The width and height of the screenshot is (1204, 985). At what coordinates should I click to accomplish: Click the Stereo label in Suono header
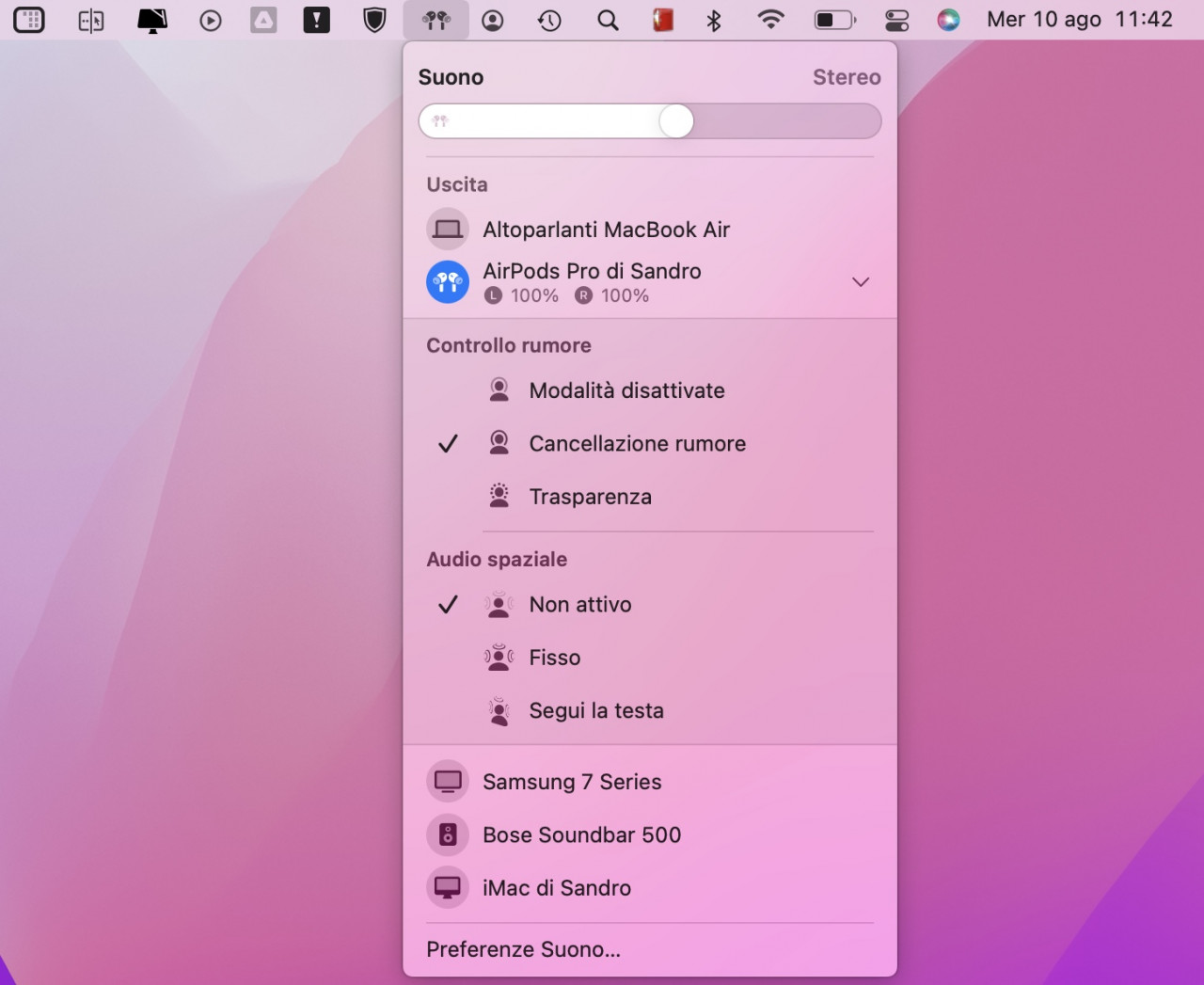tap(847, 77)
